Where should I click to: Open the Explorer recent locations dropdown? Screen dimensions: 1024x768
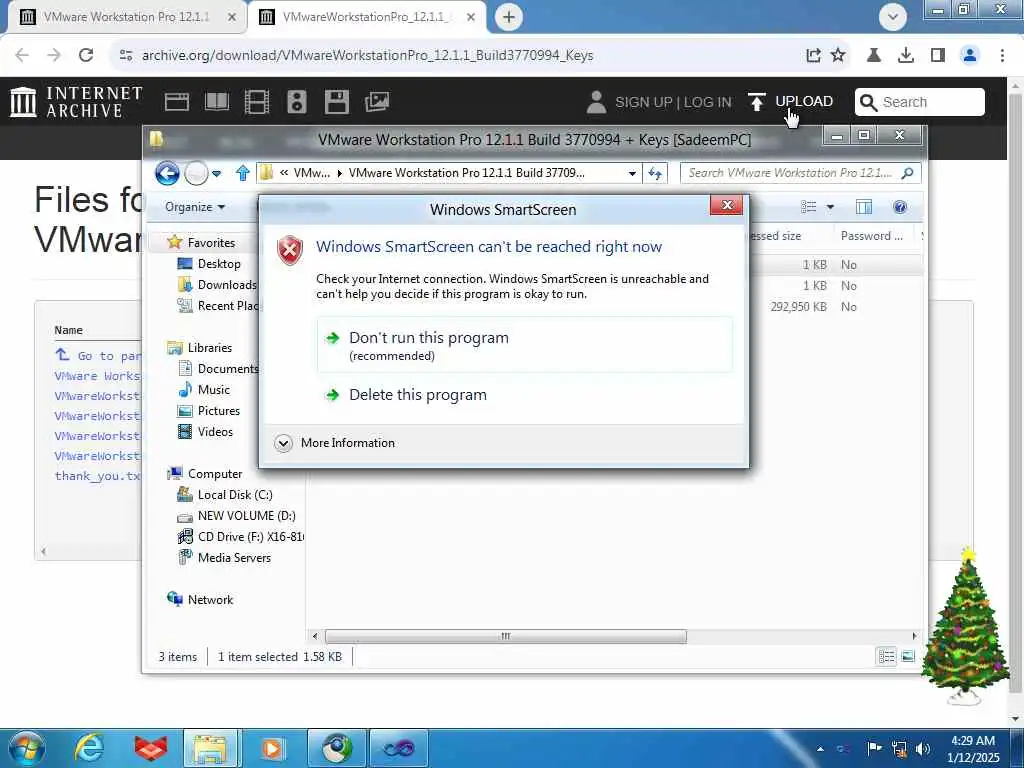click(x=217, y=173)
